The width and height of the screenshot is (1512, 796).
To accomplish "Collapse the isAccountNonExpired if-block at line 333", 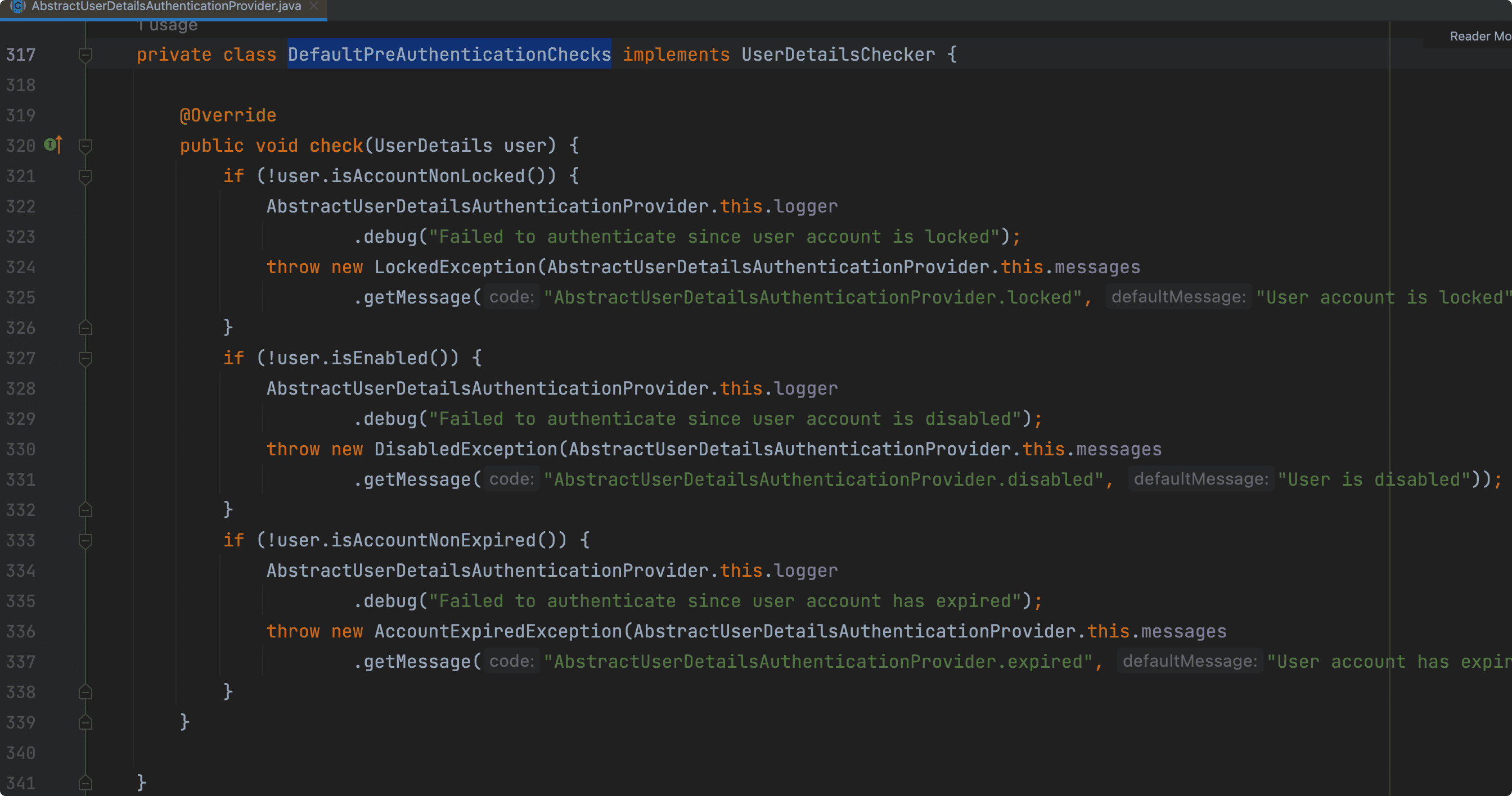I will [x=85, y=540].
